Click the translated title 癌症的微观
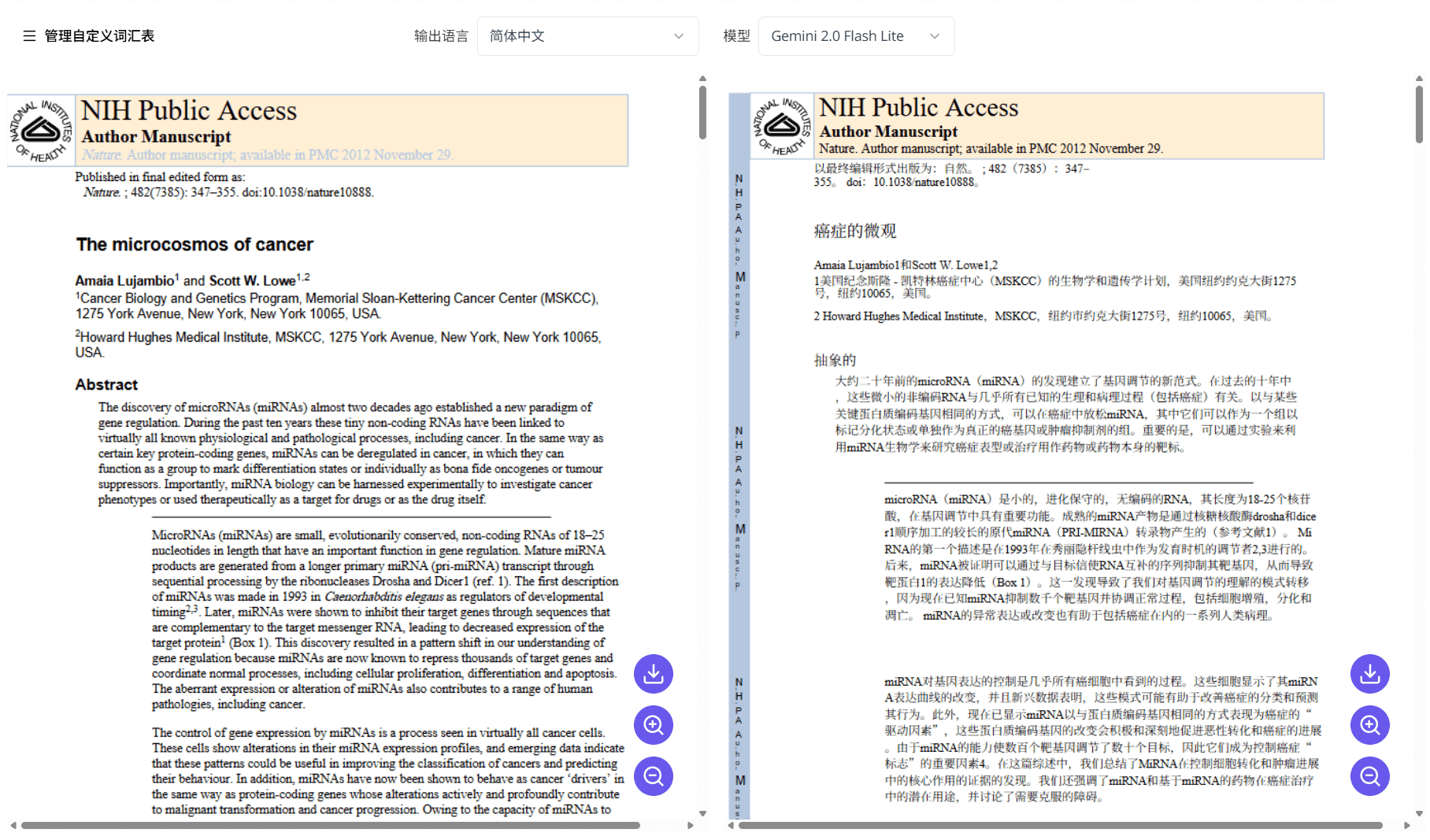1430x840 pixels. [x=854, y=231]
